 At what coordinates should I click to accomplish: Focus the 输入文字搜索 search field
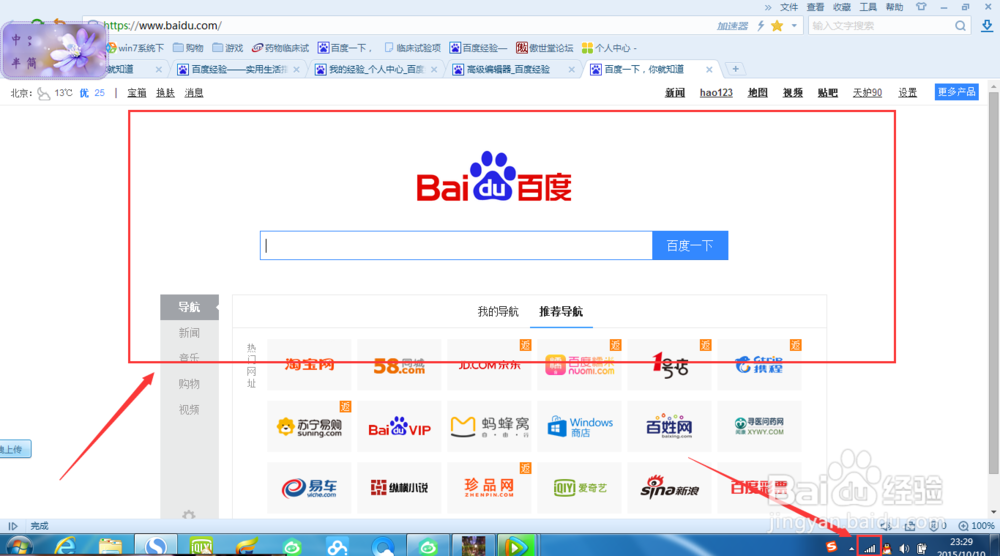click(x=880, y=26)
